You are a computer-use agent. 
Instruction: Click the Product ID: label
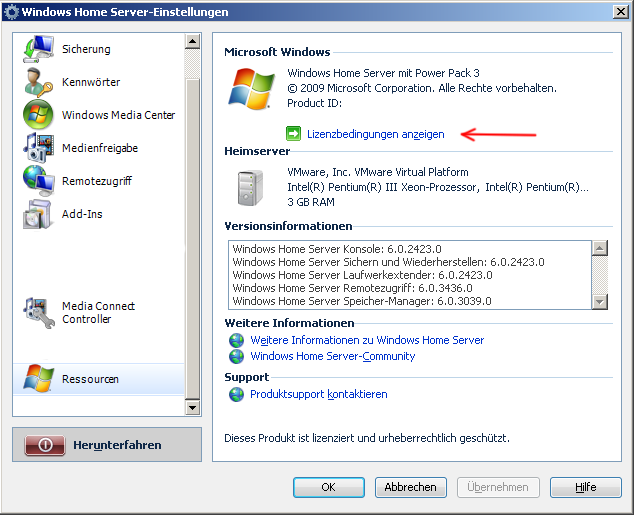click(315, 103)
